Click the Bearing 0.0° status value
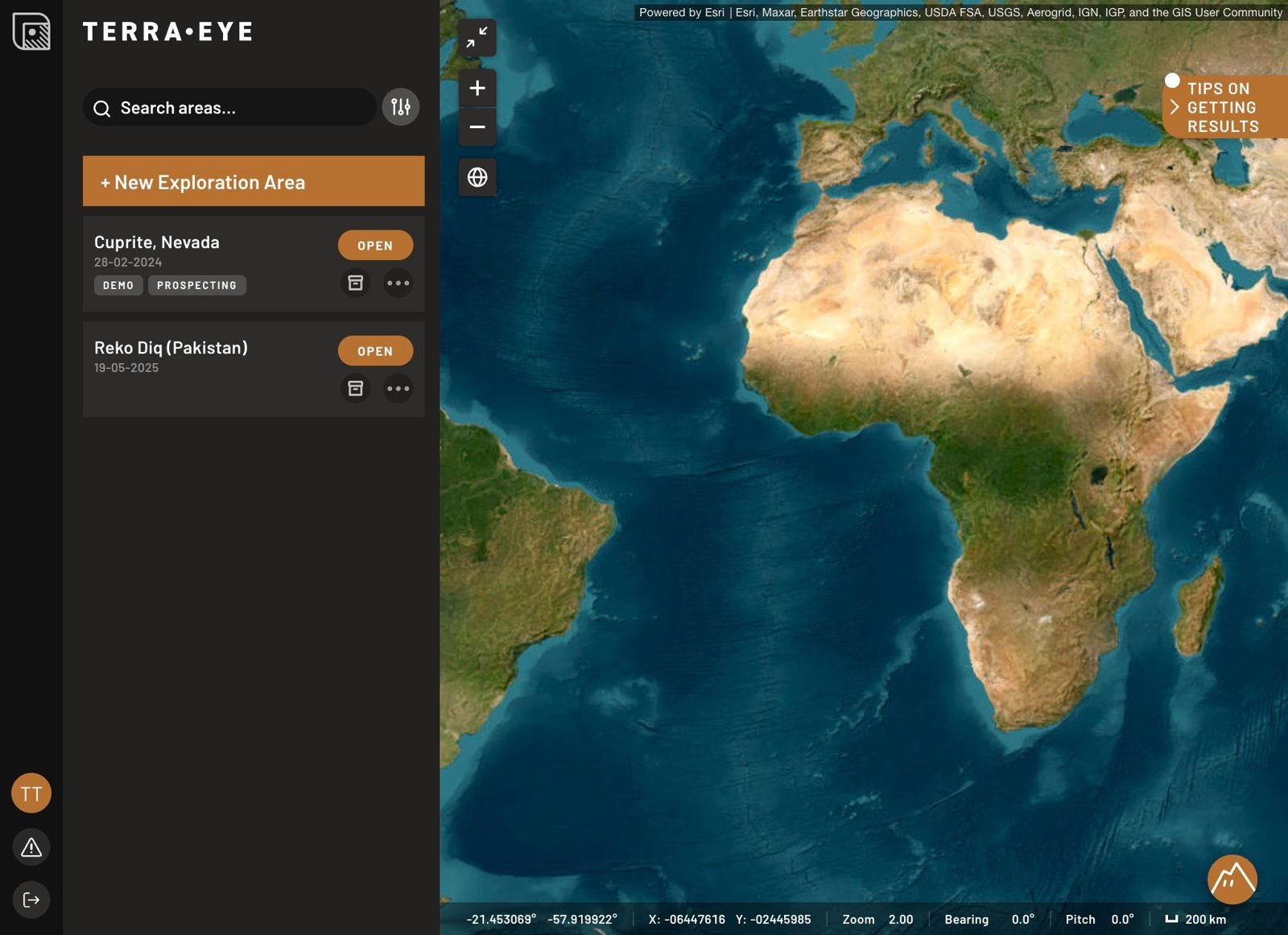The width and height of the screenshot is (1288, 935). click(x=989, y=919)
